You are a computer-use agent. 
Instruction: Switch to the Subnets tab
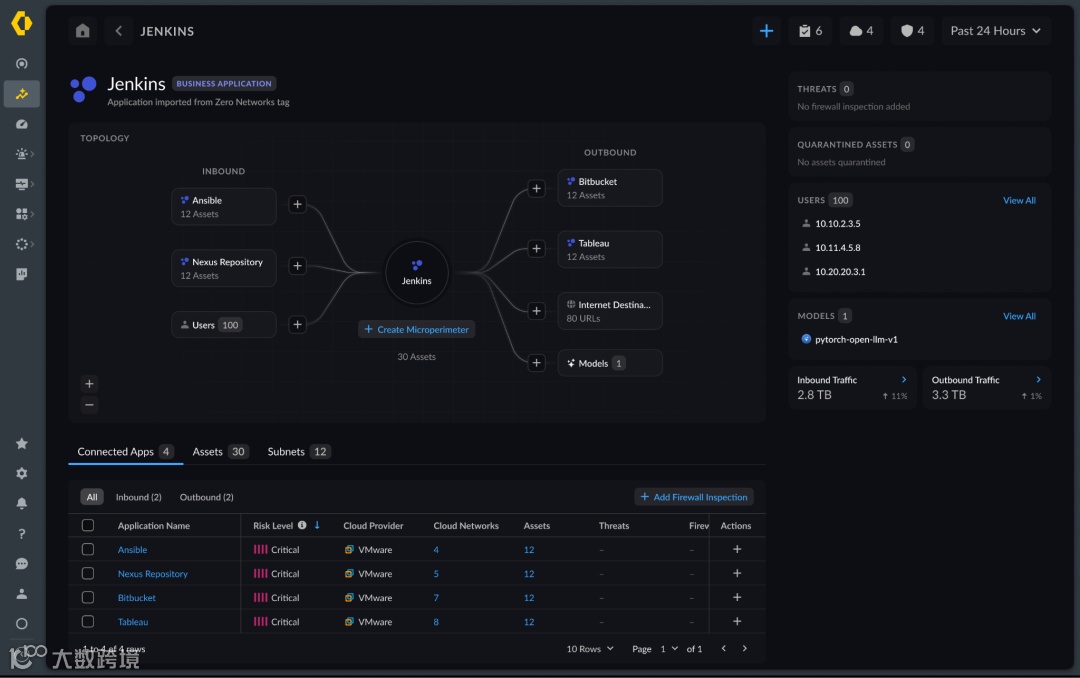click(x=298, y=451)
